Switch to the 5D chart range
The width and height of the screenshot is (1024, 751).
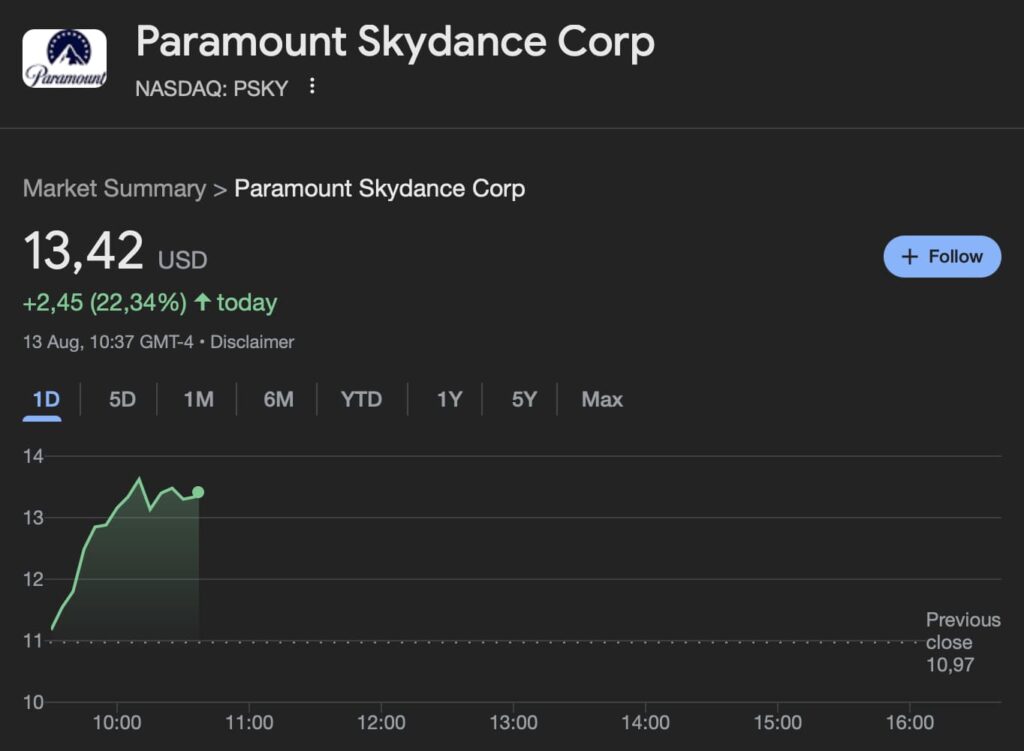[x=122, y=400]
